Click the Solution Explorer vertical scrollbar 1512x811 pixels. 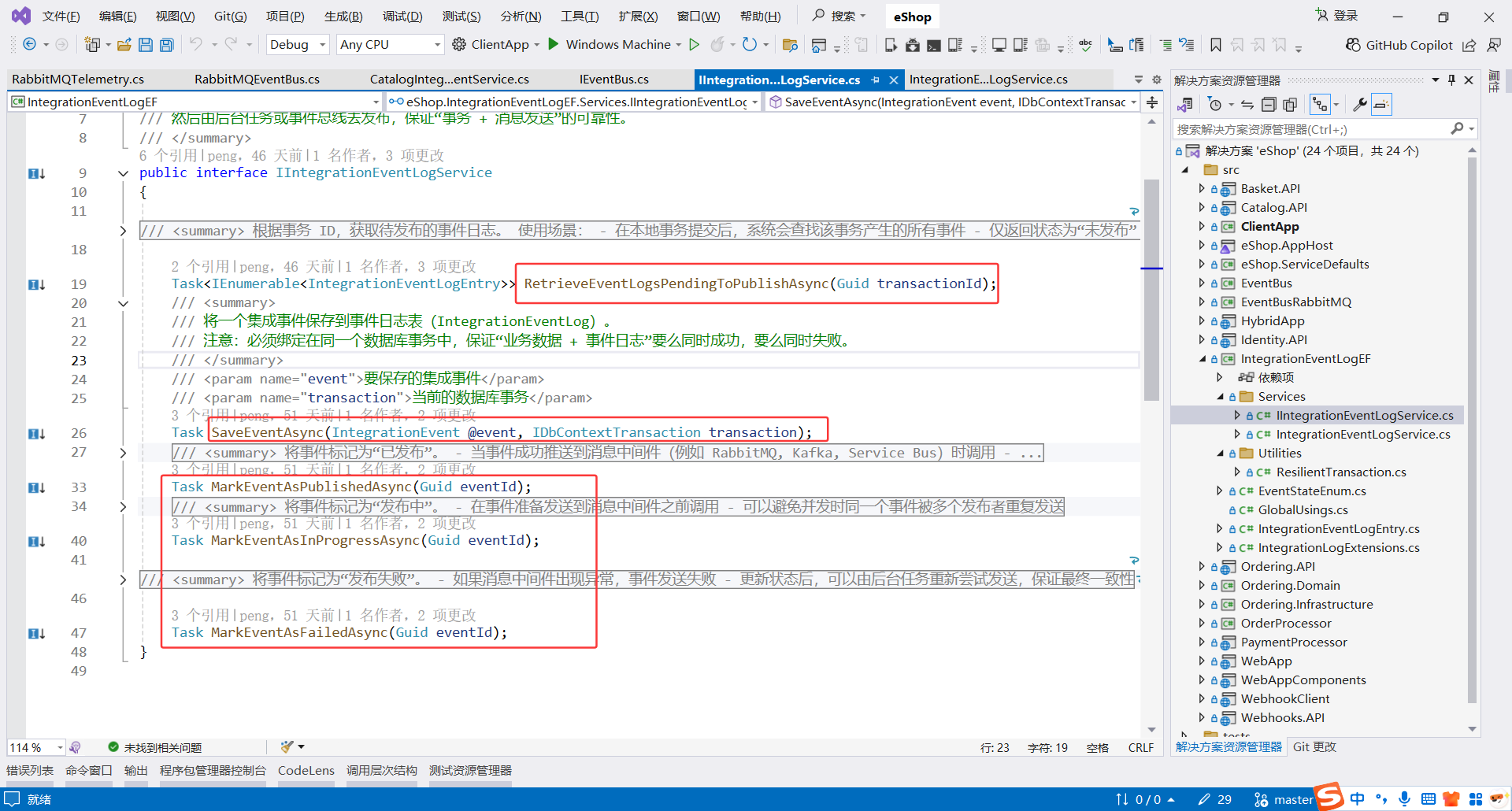coord(1472,429)
